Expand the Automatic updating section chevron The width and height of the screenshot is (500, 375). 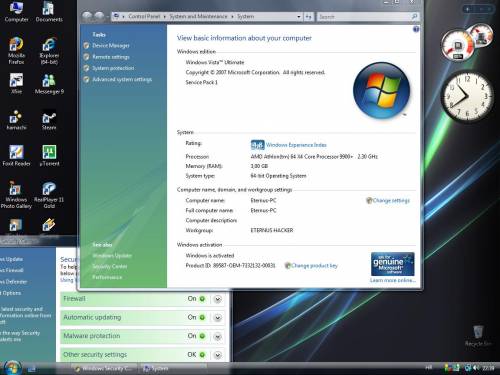click(218, 318)
